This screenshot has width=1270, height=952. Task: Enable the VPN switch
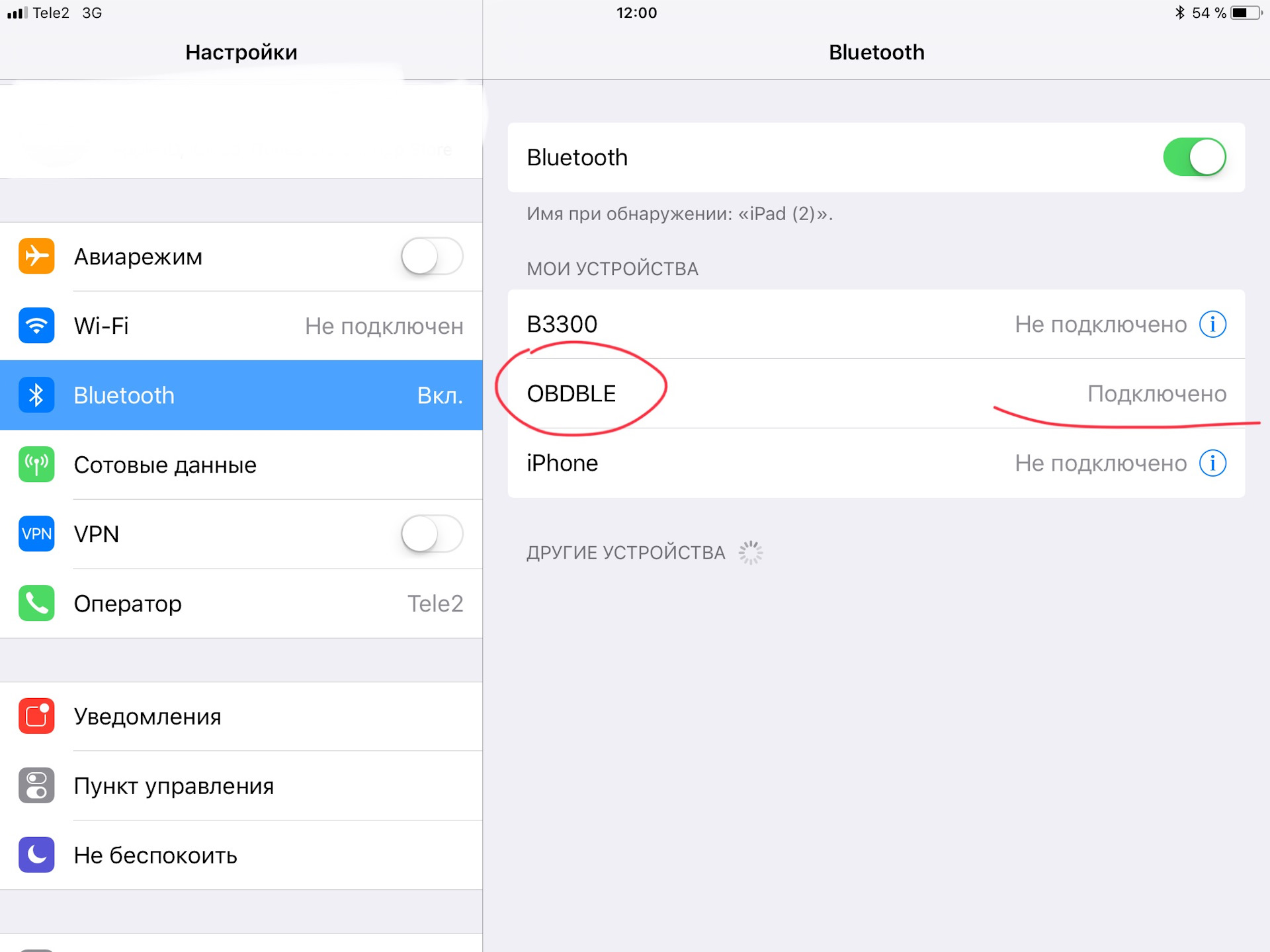(x=432, y=534)
